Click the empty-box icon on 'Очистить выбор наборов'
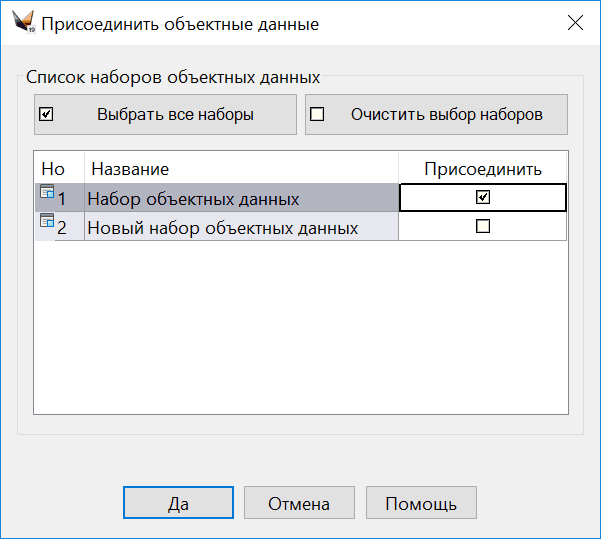 [x=318, y=114]
